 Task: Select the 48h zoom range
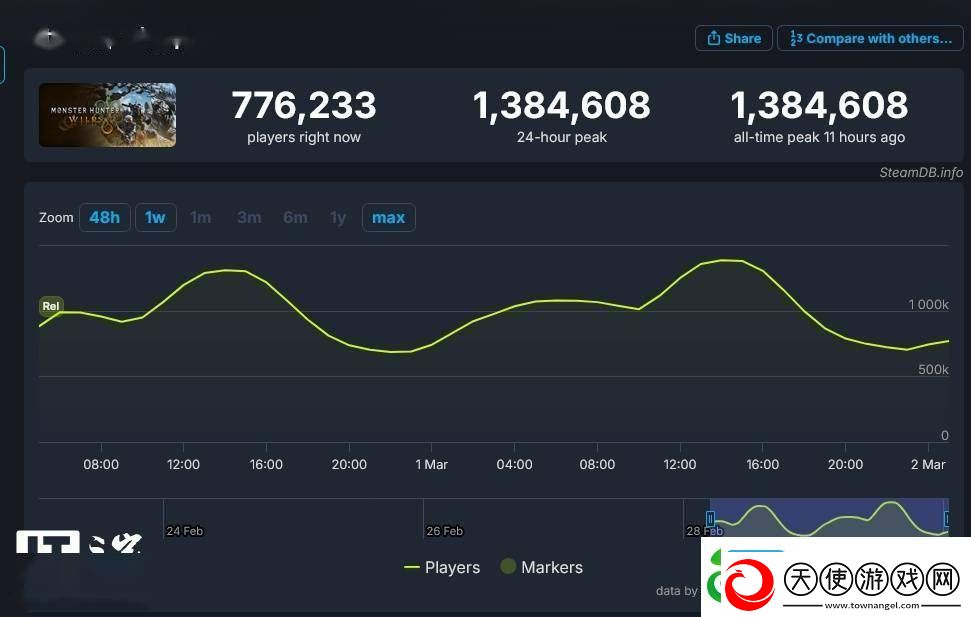[105, 217]
